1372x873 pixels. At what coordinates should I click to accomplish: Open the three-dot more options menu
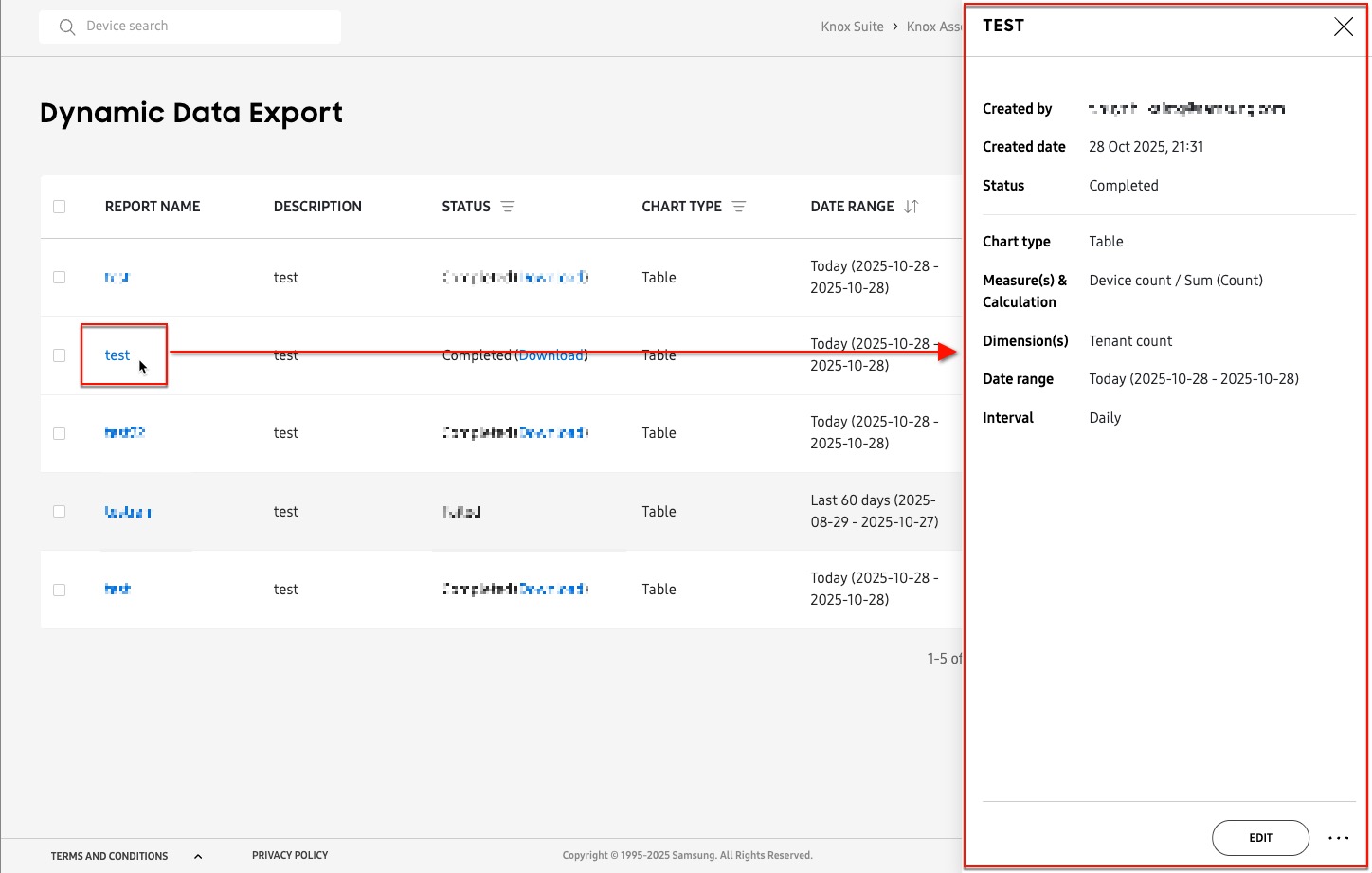pos(1338,838)
